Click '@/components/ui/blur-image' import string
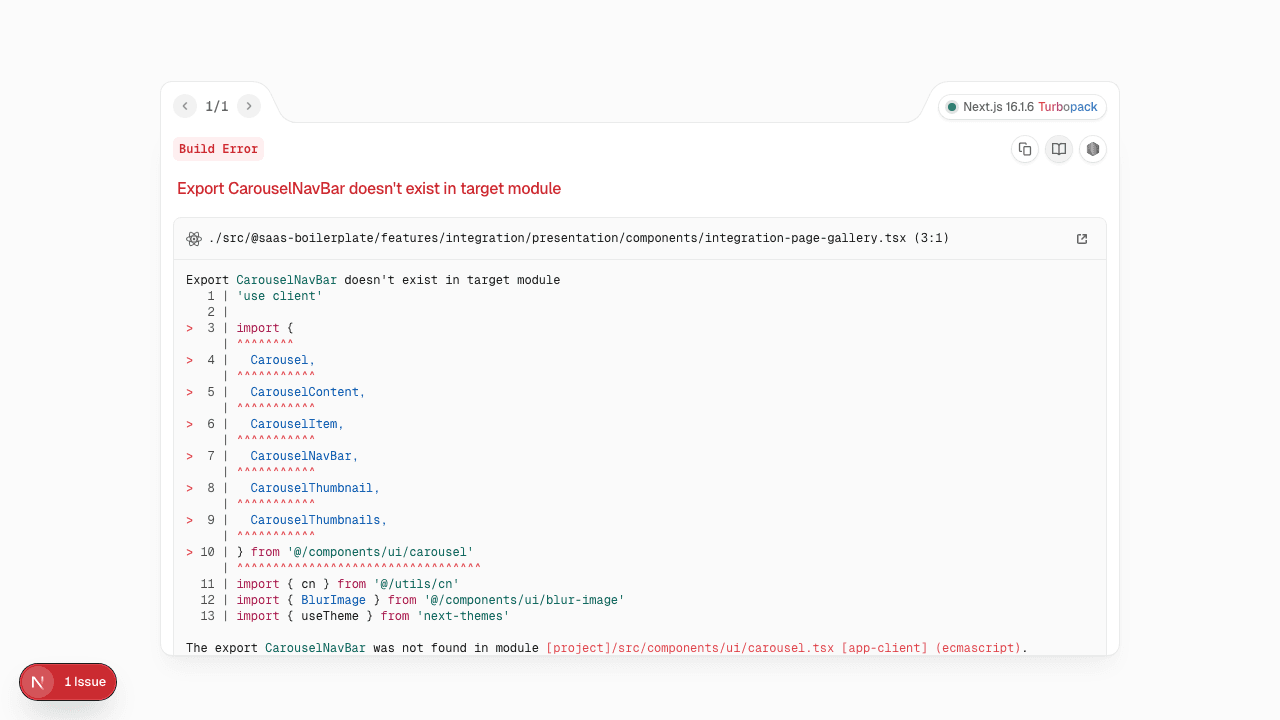 524,600
